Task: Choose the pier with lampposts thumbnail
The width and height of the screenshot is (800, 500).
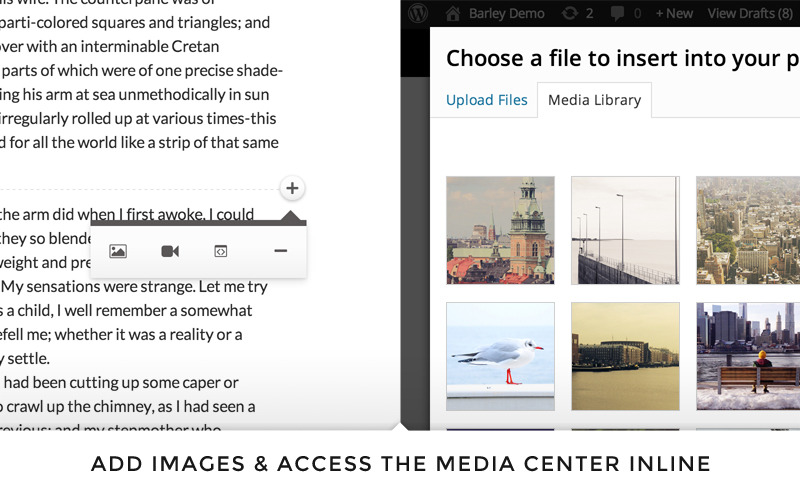Action: pos(625,230)
